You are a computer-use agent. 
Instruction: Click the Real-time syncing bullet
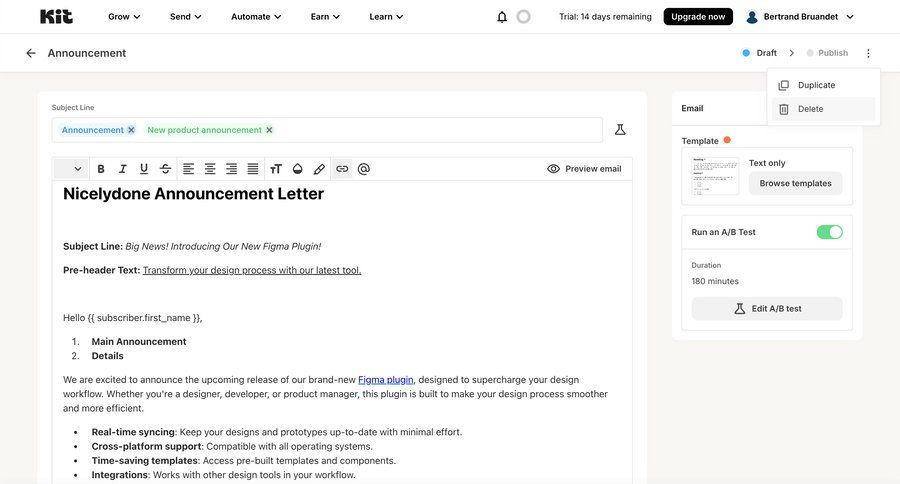click(x=277, y=432)
